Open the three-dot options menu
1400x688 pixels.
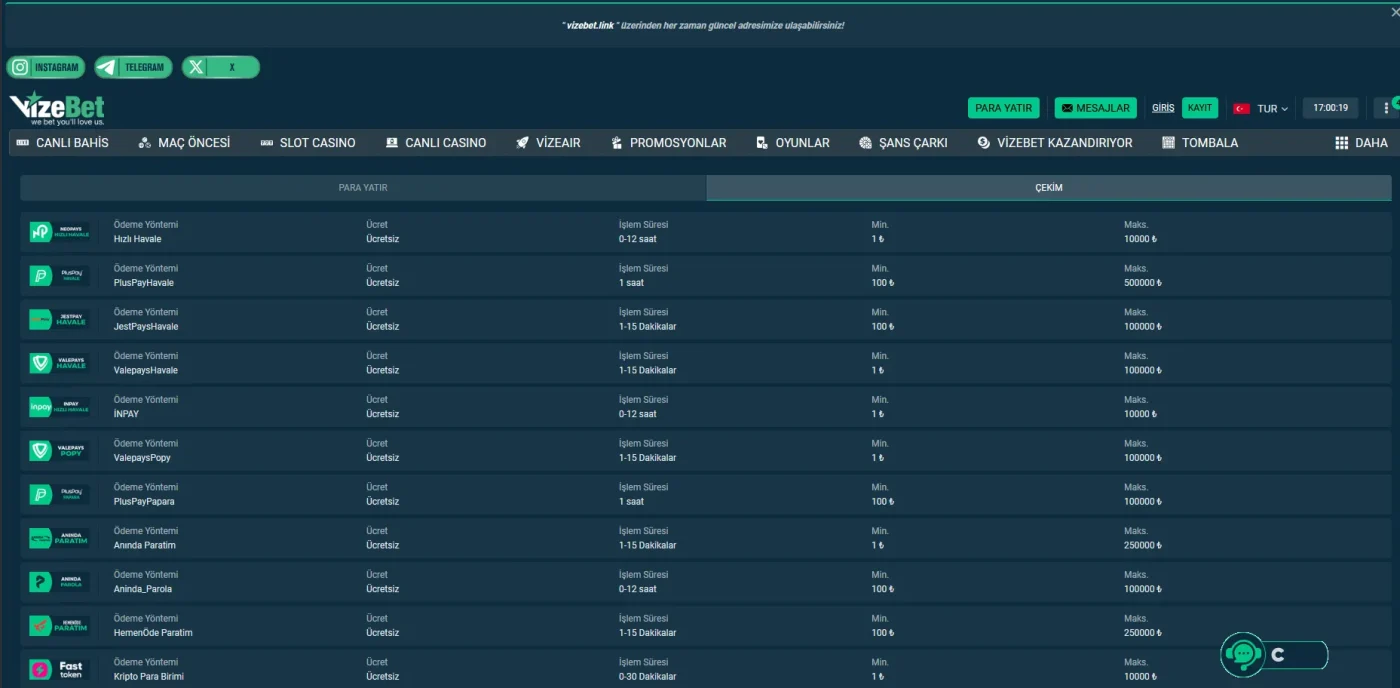pyautogui.click(x=1386, y=108)
